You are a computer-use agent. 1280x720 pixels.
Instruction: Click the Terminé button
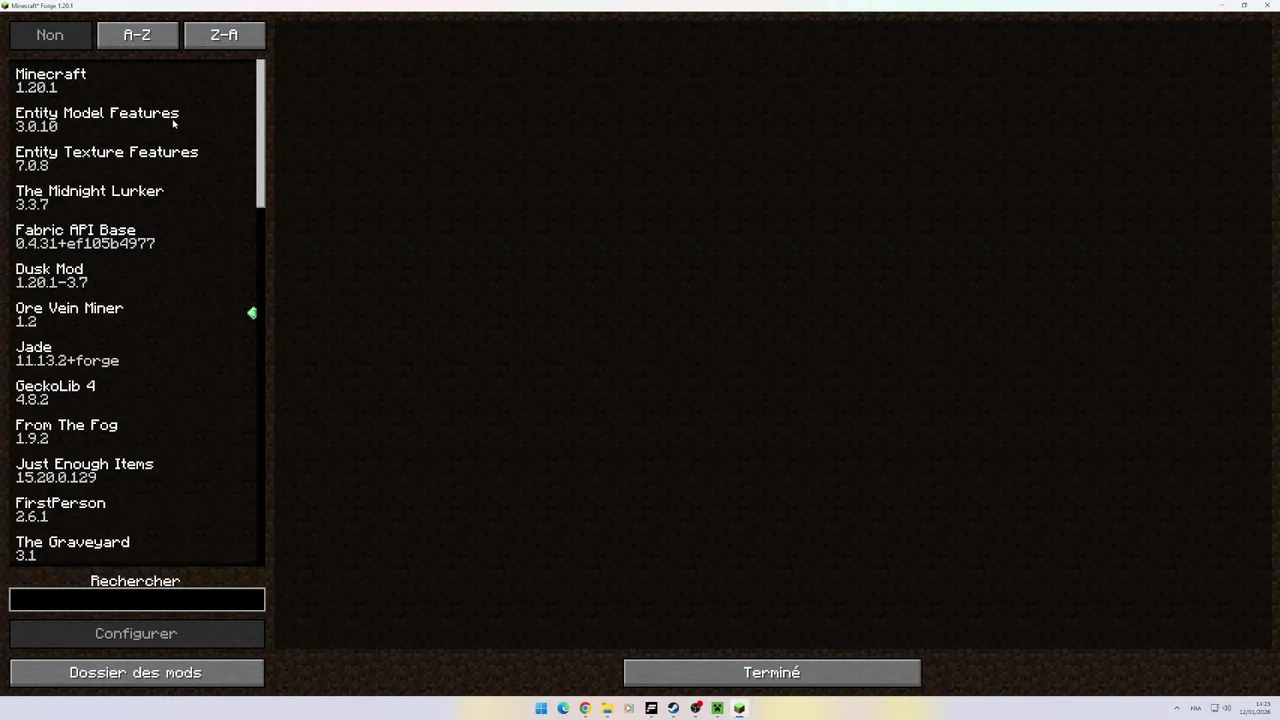click(x=772, y=673)
